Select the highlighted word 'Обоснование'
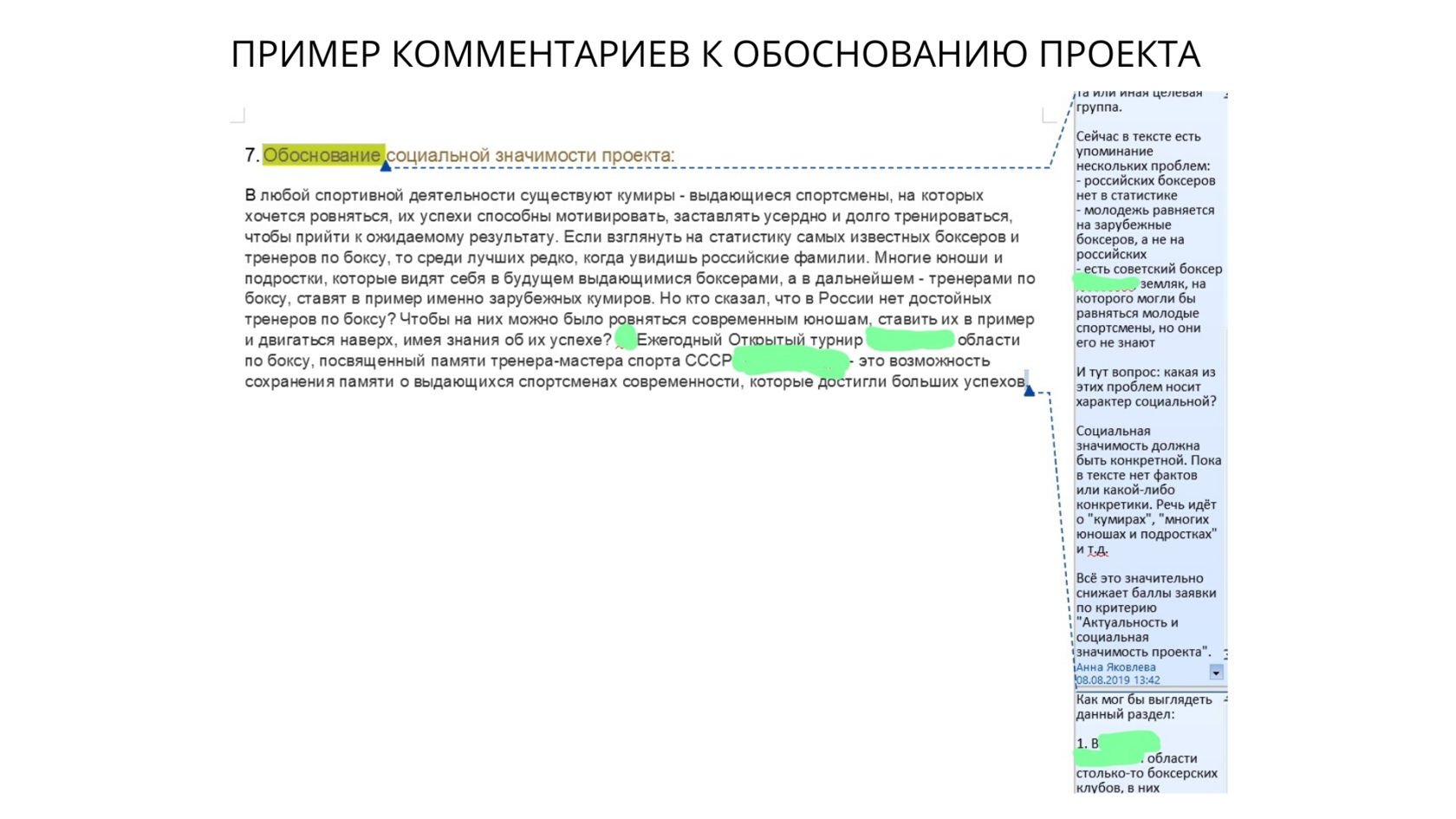 [322, 155]
